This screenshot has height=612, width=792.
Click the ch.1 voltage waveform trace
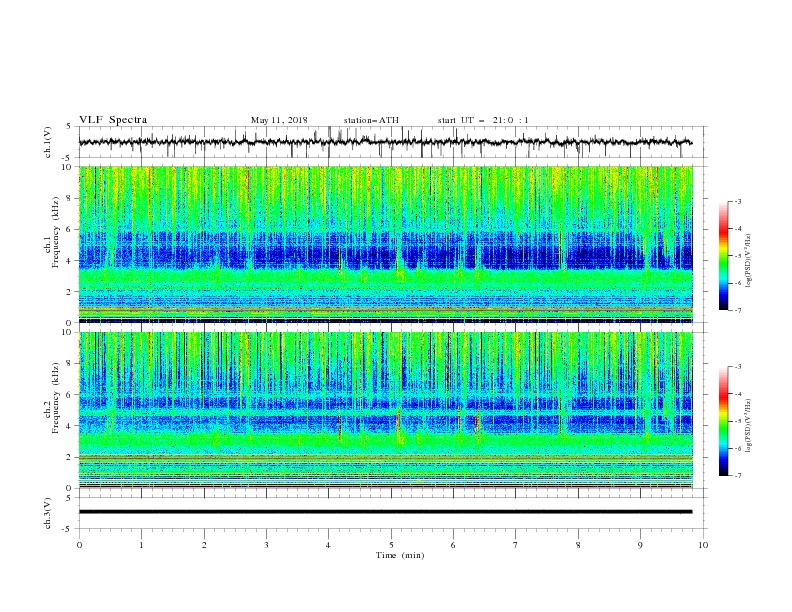(x=386, y=142)
